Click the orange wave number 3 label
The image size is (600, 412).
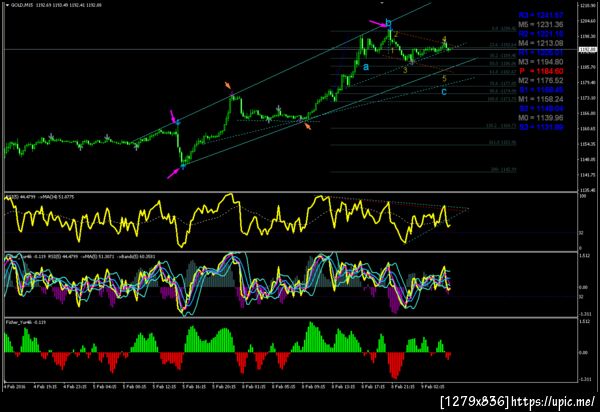point(405,70)
